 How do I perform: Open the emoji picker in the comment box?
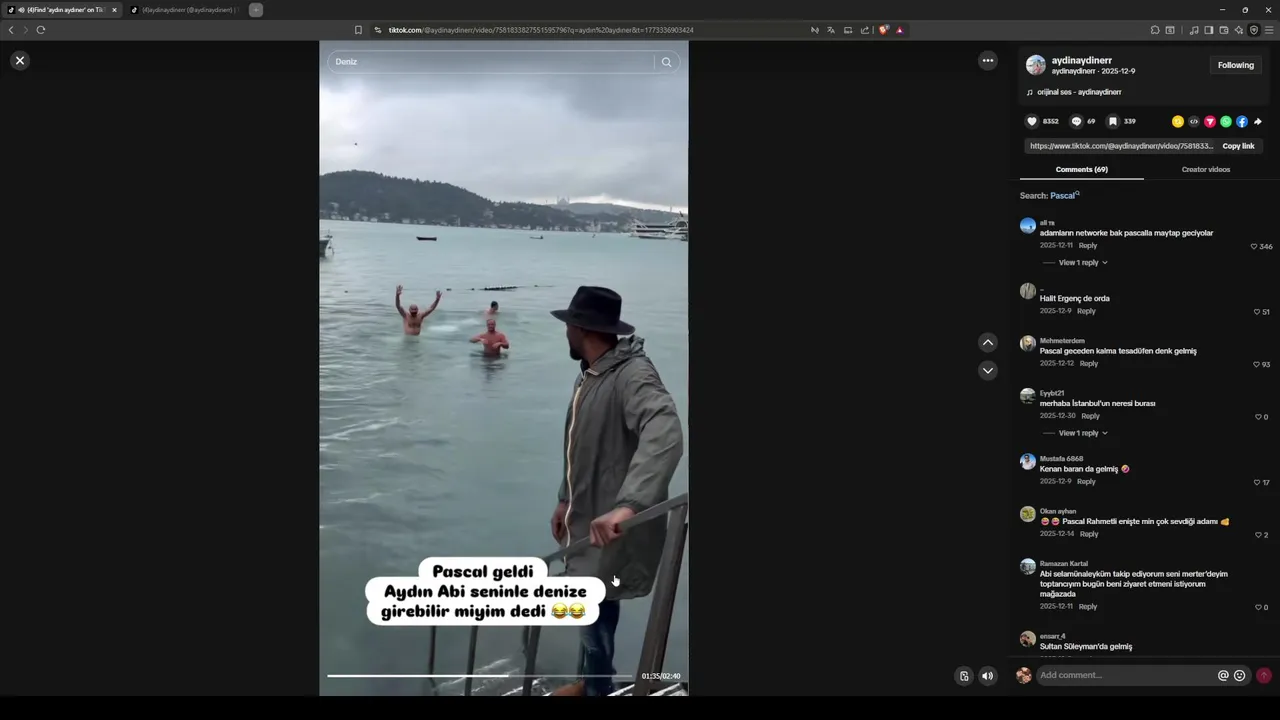[1240, 675]
